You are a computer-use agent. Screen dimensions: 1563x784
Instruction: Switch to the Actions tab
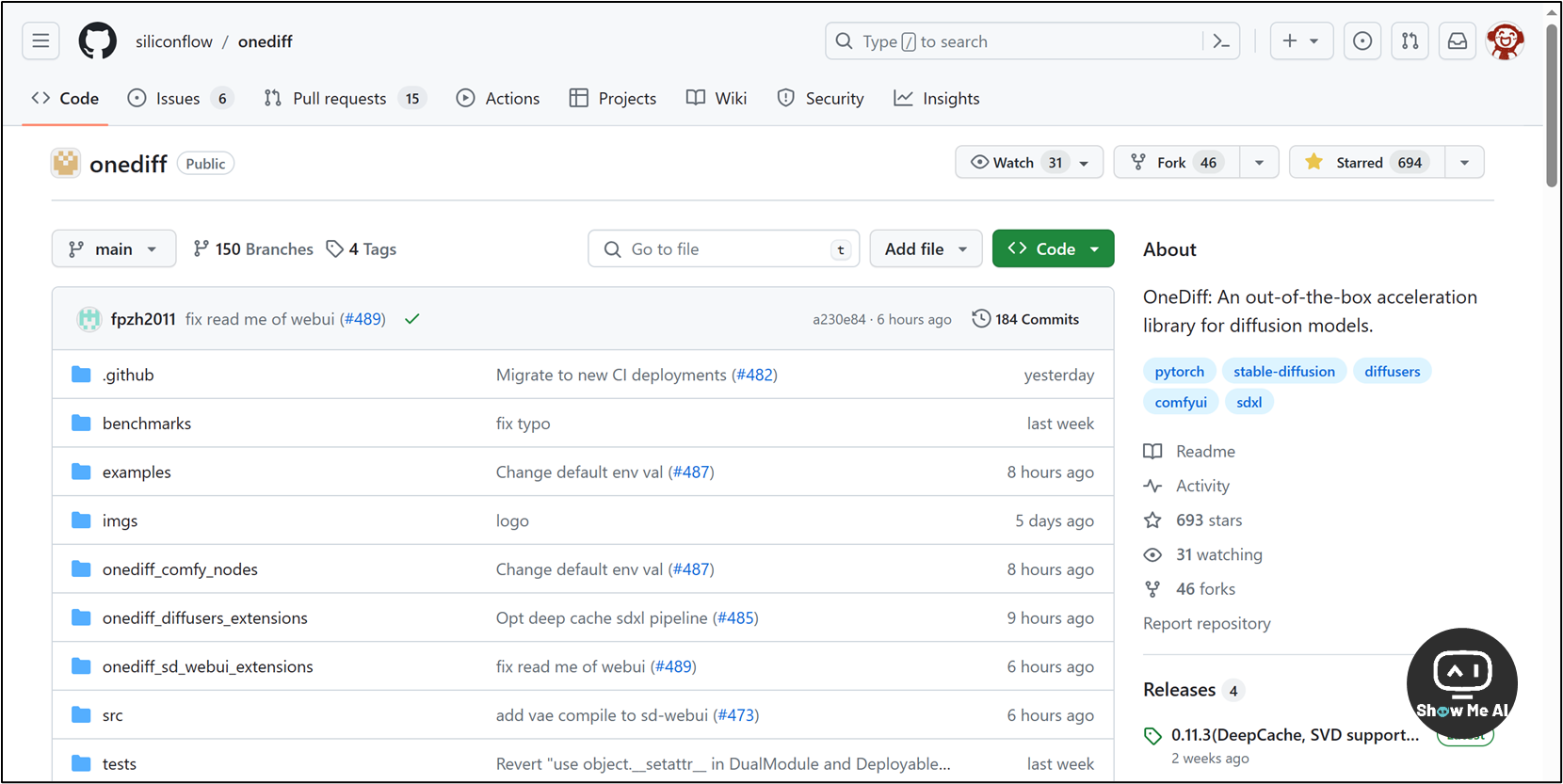pyautogui.click(x=498, y=98)
